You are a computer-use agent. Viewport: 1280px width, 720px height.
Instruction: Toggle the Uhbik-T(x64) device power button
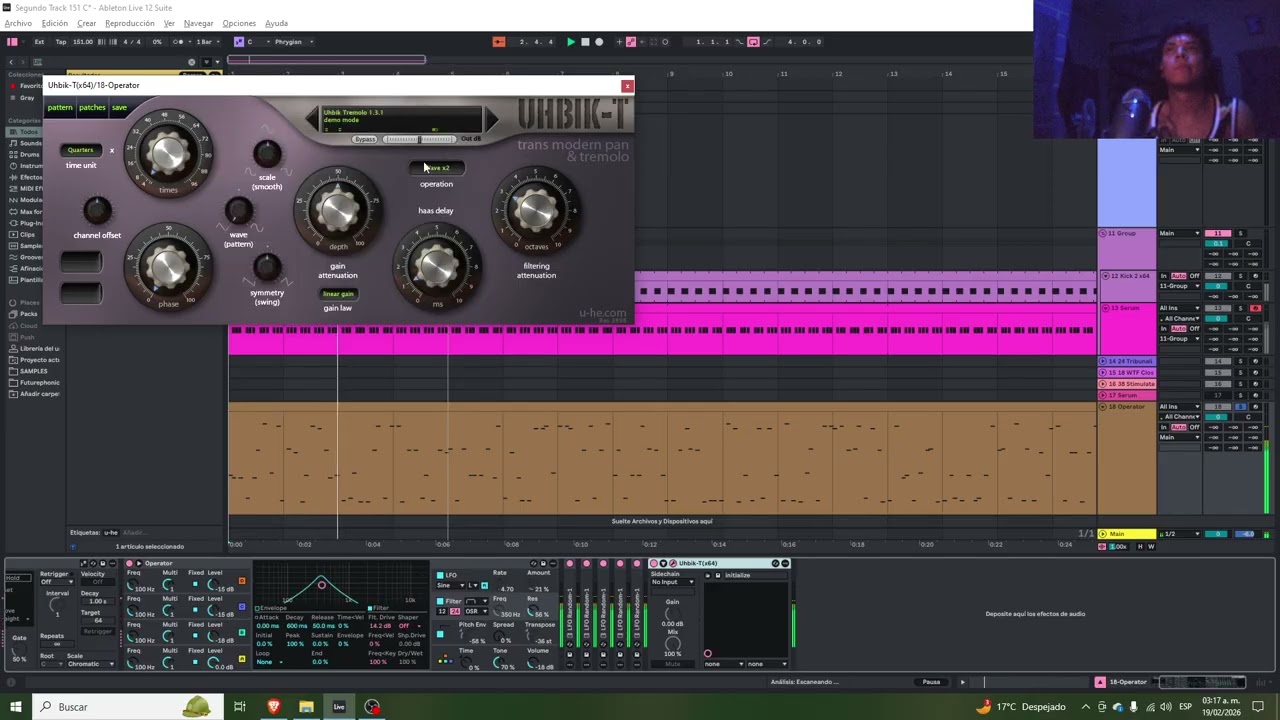[x=654, y=564]
